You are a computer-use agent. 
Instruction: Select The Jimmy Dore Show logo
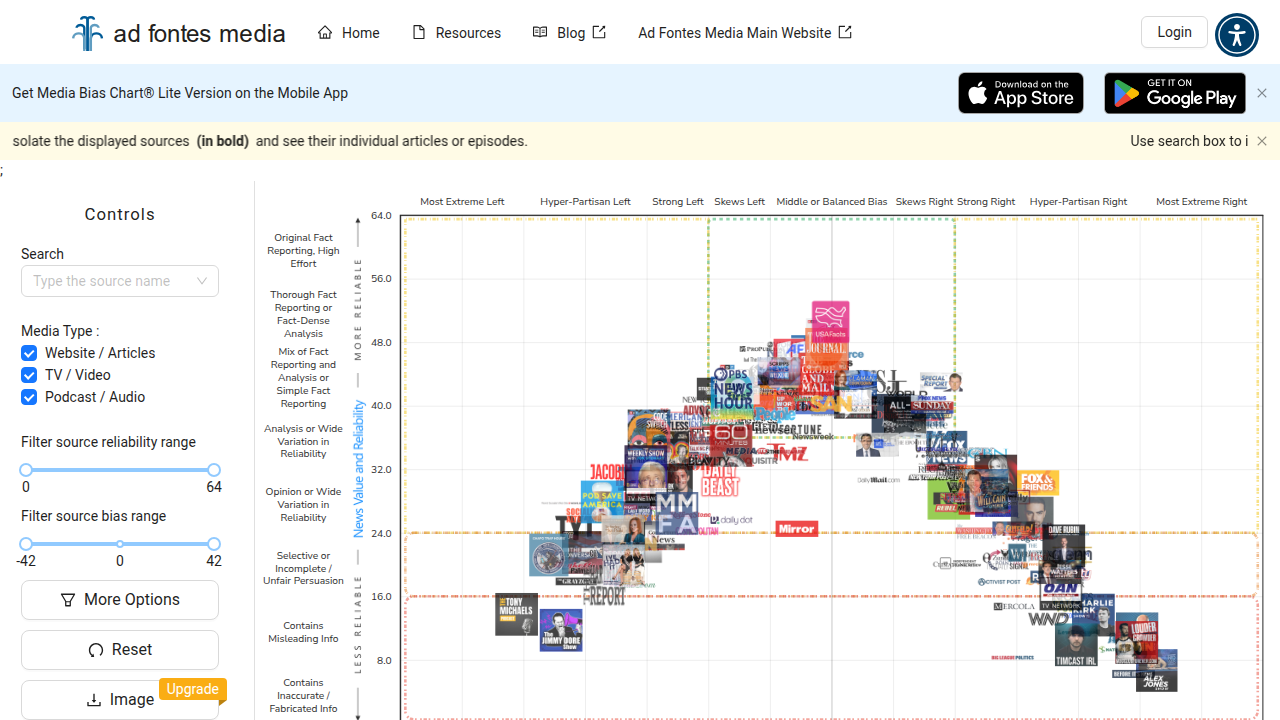(x=561, y=630)
